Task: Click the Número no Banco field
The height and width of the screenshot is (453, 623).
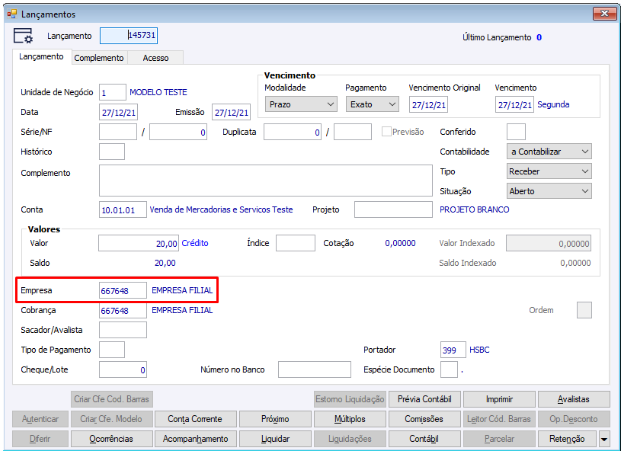Action: click(x=314, y=370)
